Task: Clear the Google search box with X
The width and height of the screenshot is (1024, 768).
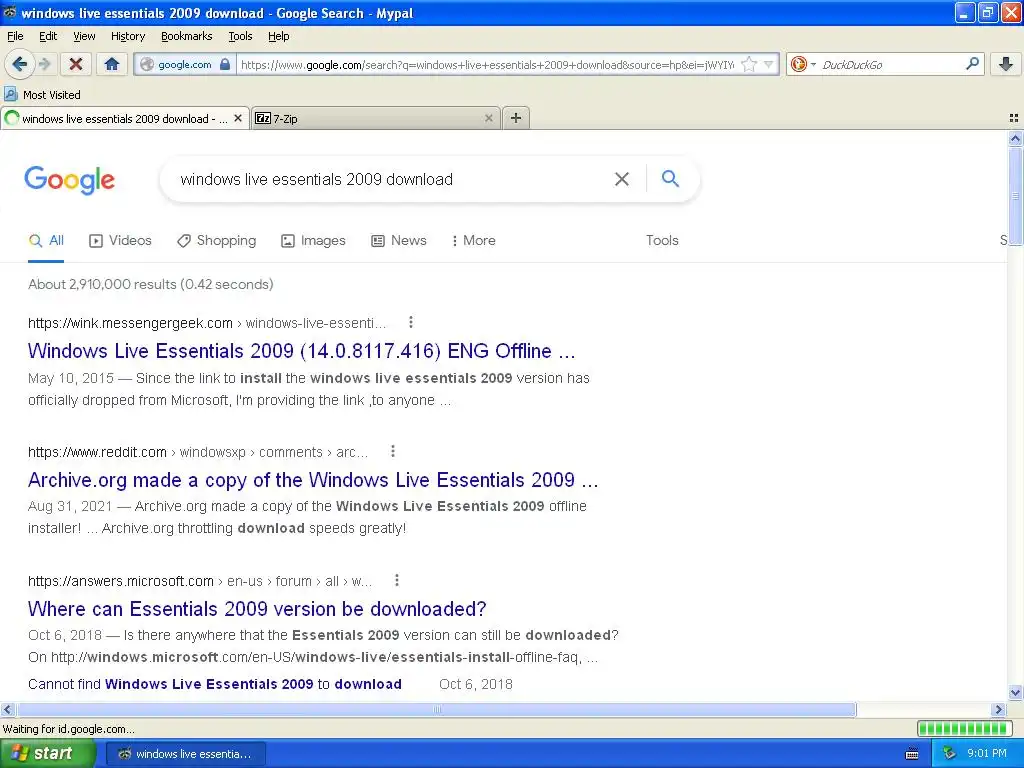Action: [x=622, y=179]
